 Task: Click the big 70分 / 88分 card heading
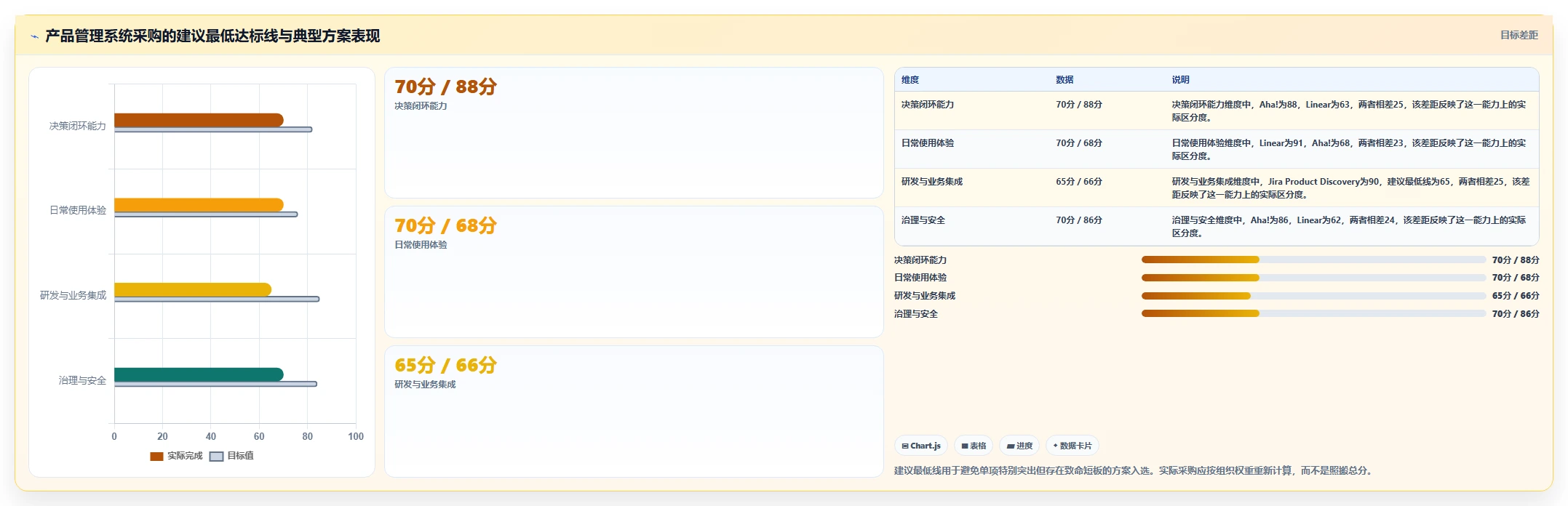[x=445, y=87]
